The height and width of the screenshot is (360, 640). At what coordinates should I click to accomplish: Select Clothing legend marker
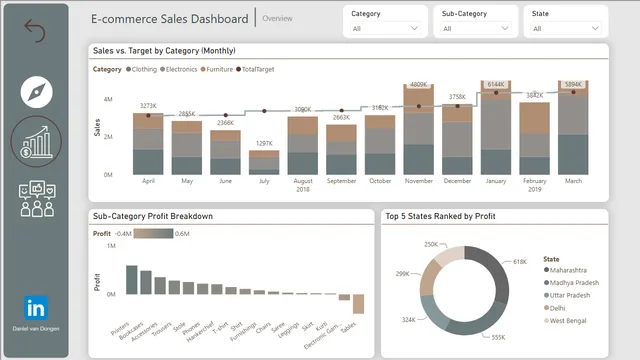129,69
